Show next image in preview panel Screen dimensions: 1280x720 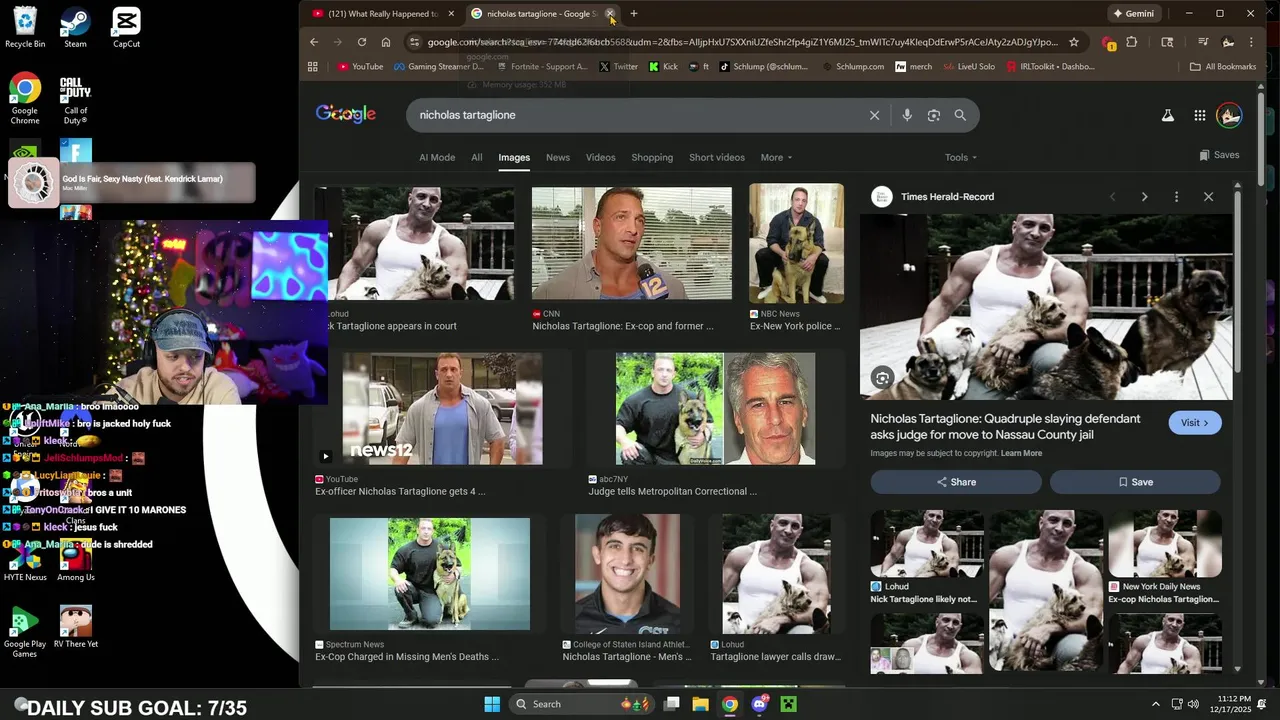1144,197
